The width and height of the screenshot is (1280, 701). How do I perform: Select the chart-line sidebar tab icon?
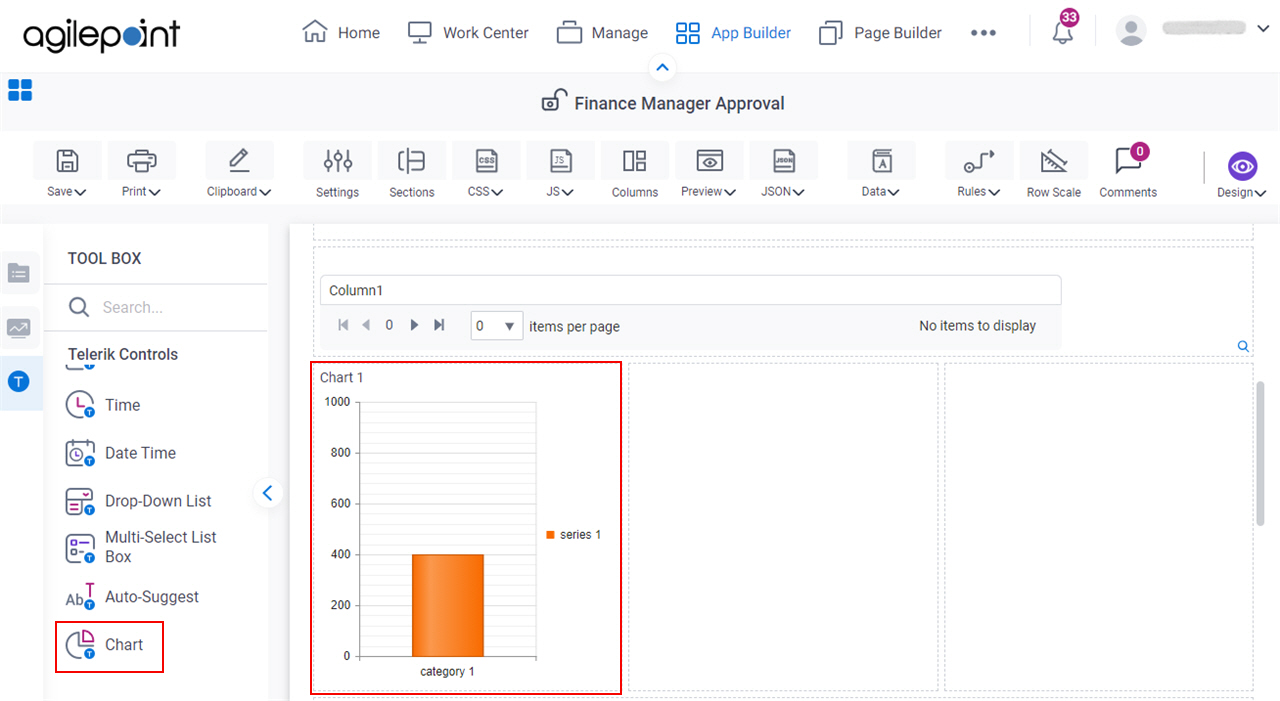click(19, 327)
